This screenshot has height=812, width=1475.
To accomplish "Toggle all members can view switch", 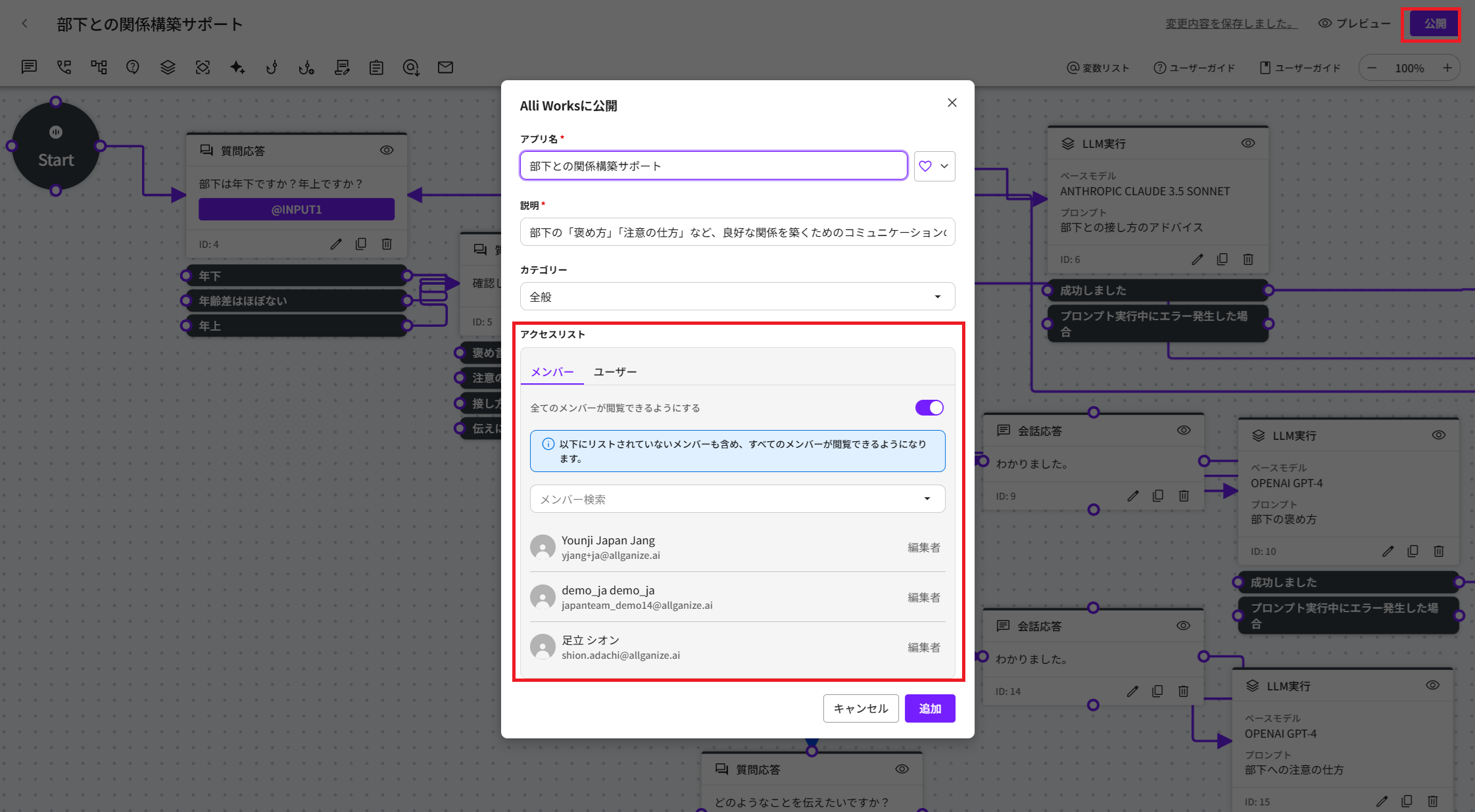I will coord(929,408).
